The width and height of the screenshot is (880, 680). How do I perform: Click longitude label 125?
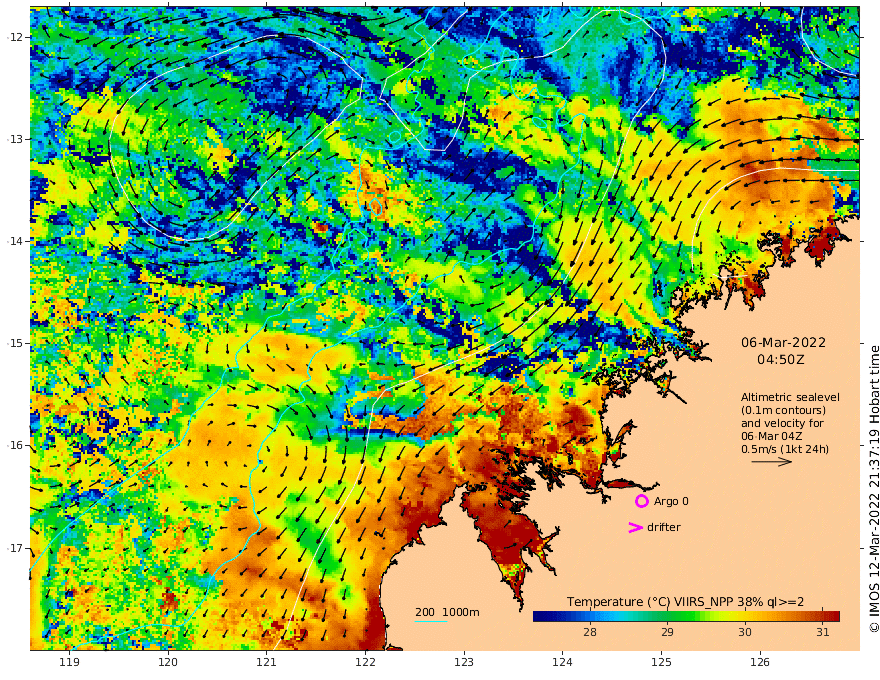click(661, 662)
